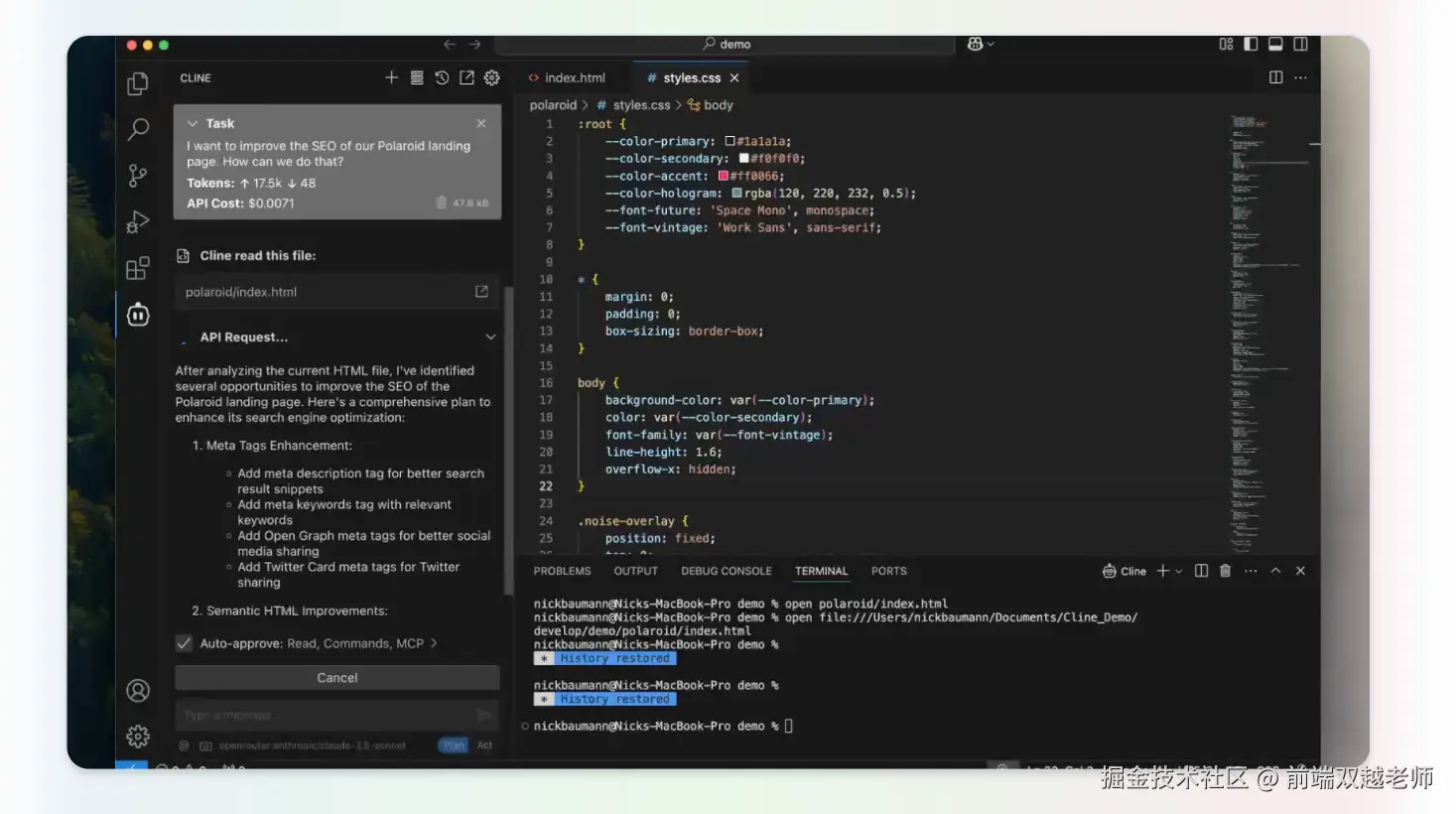
Task: Open Cline MCP servers icon
Action: coord(417,77)
